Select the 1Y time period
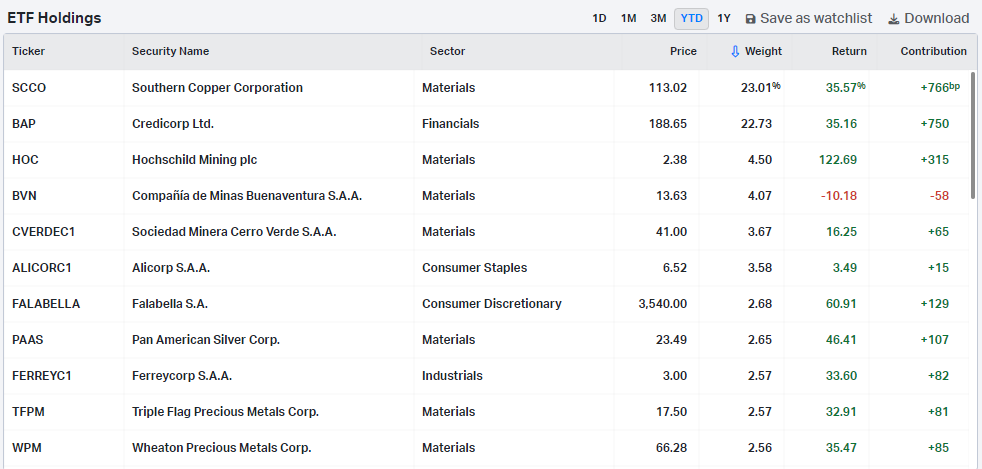This screenshot has width=982, height=469. (724, 18)
